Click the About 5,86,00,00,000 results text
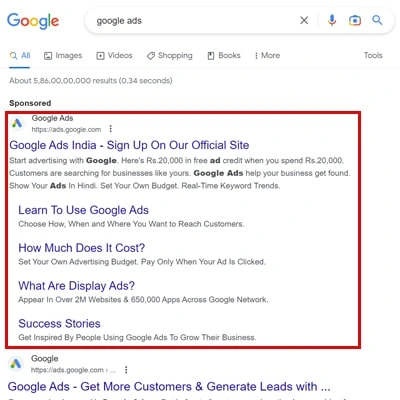 [91, 81]
